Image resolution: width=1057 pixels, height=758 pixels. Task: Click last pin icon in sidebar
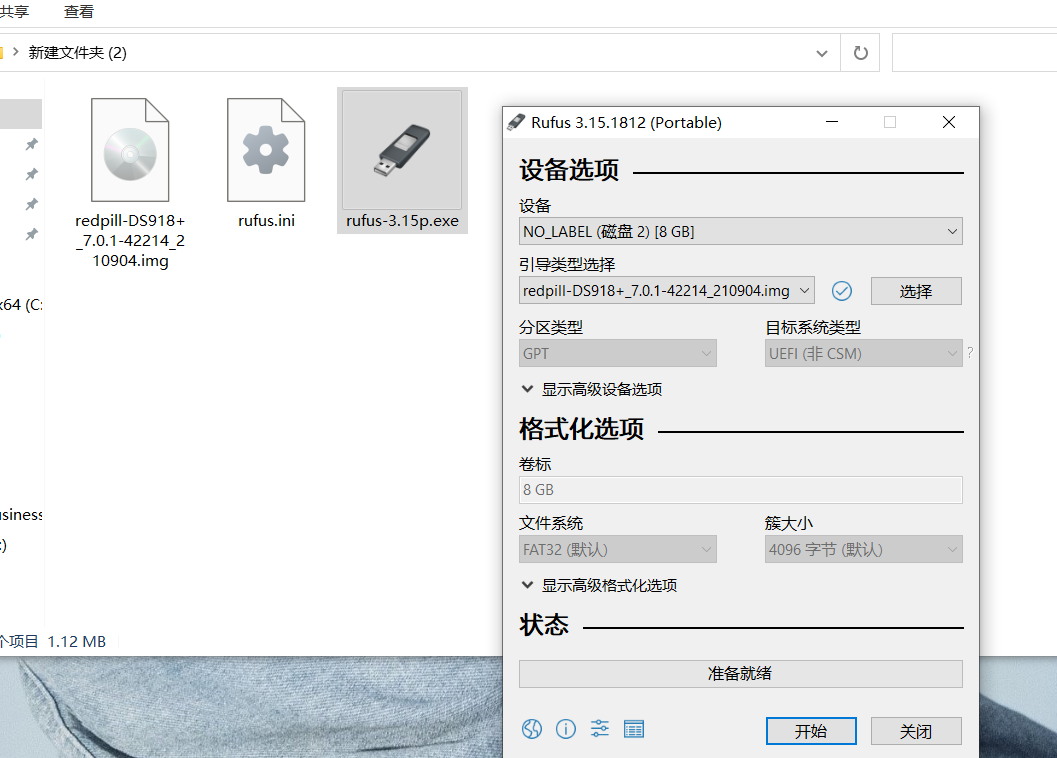[x=31, y=234]
